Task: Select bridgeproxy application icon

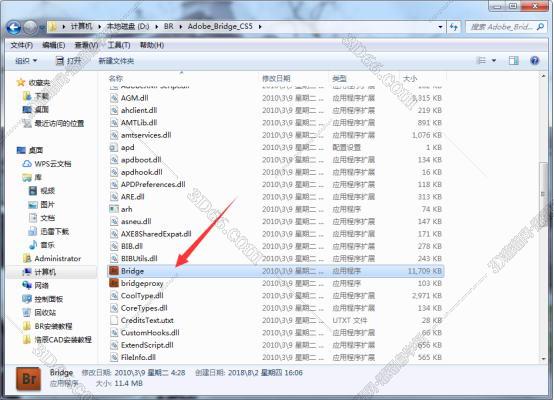Action: 114,283
